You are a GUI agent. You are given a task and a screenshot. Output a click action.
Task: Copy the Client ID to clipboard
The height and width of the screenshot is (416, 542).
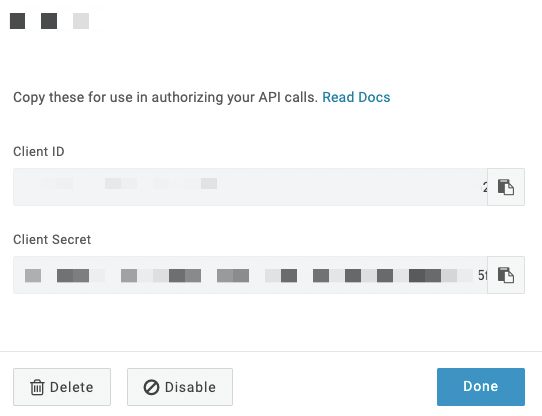(x=506, y=187)
